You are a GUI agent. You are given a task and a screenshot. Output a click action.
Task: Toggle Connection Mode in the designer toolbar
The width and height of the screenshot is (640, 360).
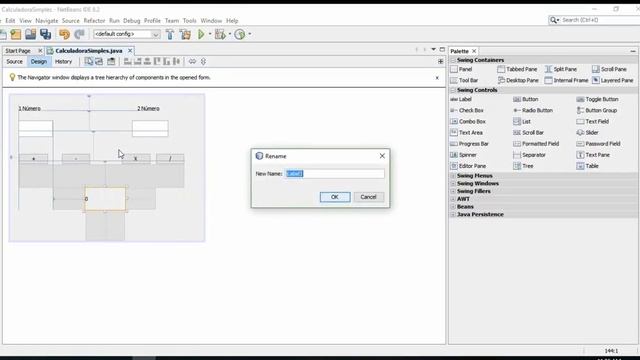click(x=99, y=62)
